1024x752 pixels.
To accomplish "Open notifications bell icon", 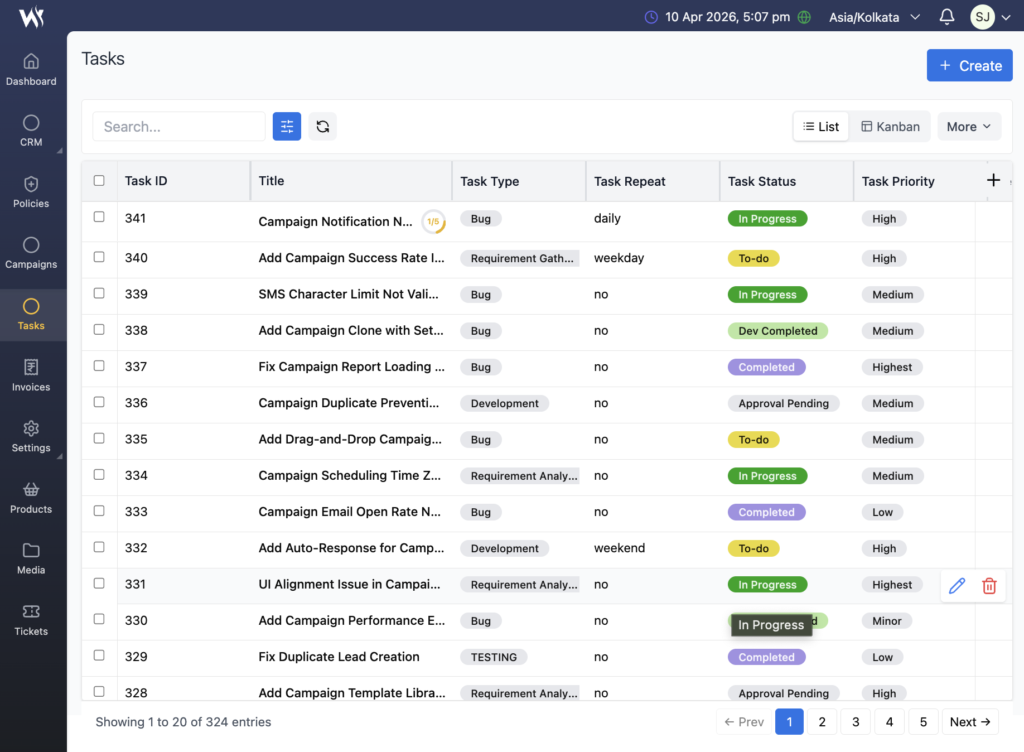I will (x=947, y=17).
